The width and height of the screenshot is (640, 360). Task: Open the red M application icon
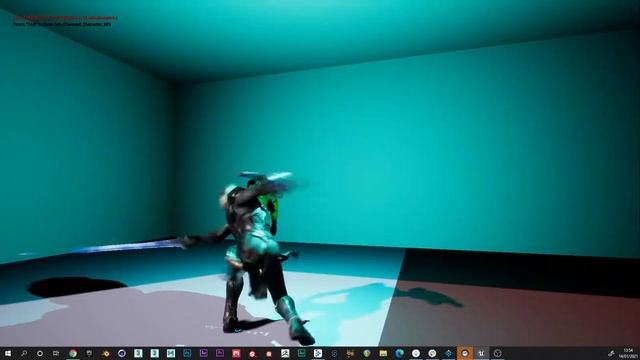pyautogui.click(x=236, y=353)
